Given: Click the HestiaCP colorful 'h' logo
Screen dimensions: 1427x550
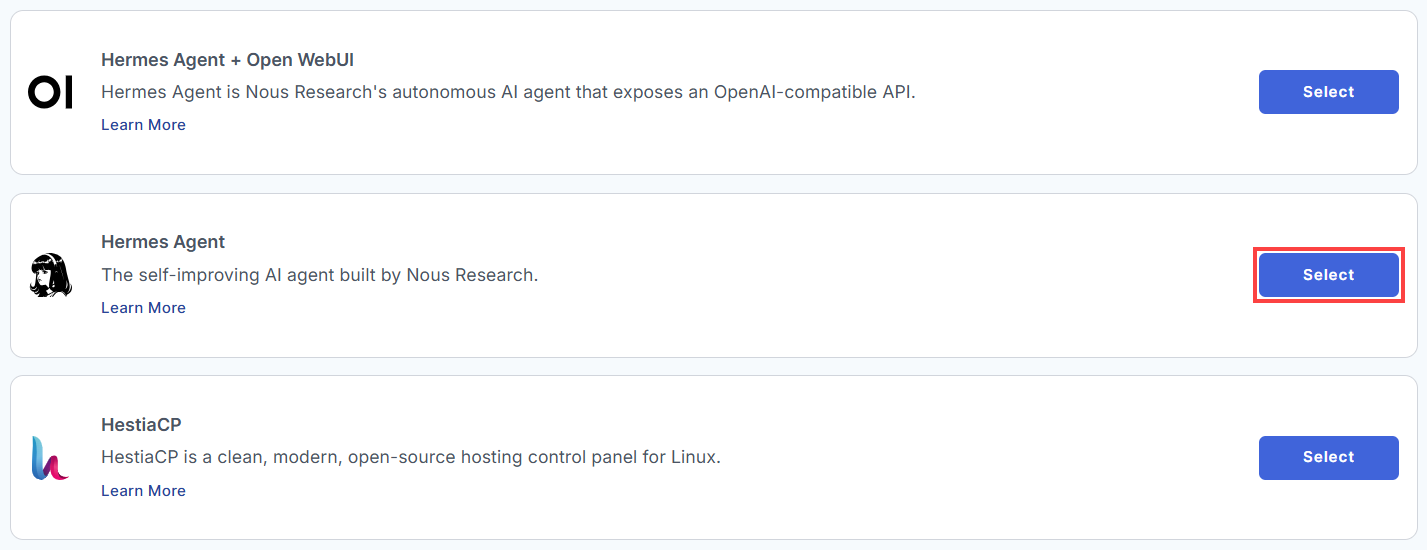Looking at the screenshot, I should (50, 458).
